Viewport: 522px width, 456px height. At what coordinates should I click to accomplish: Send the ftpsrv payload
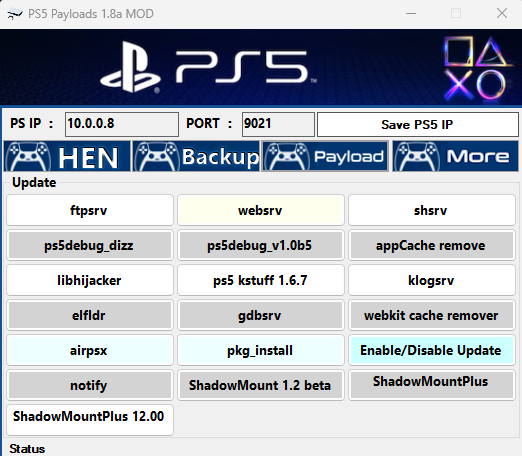point(90,210)
